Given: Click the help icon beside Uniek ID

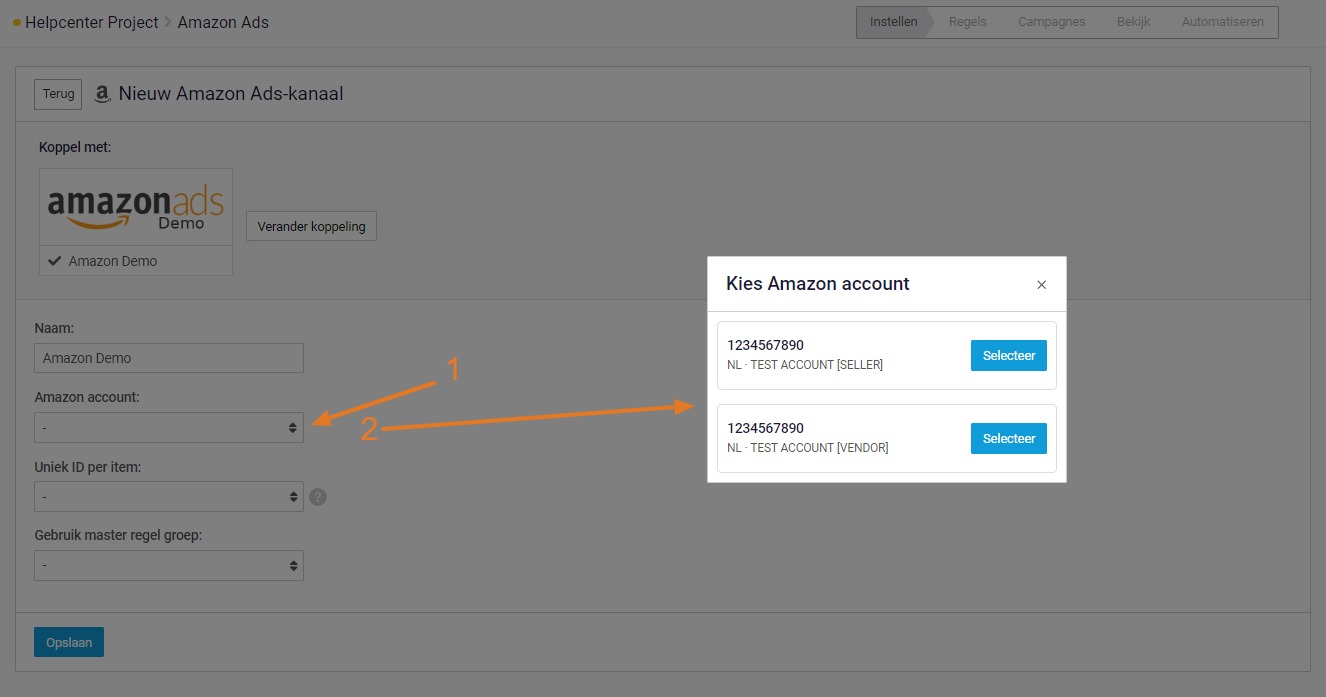Looking at the screenshot, I should pyautogui.click(x=318, y=496).
